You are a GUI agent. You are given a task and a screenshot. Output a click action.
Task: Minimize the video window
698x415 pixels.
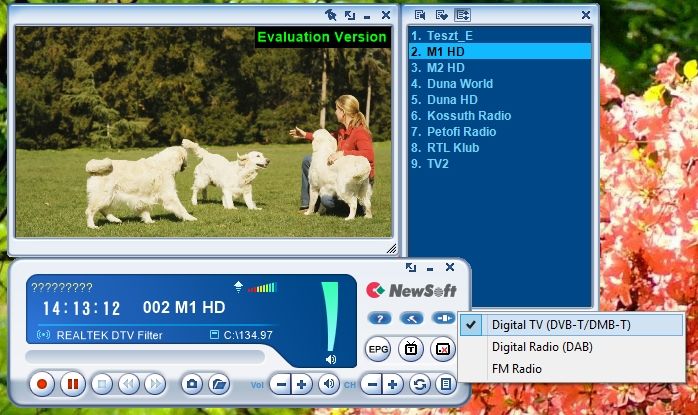coord(367,17)
